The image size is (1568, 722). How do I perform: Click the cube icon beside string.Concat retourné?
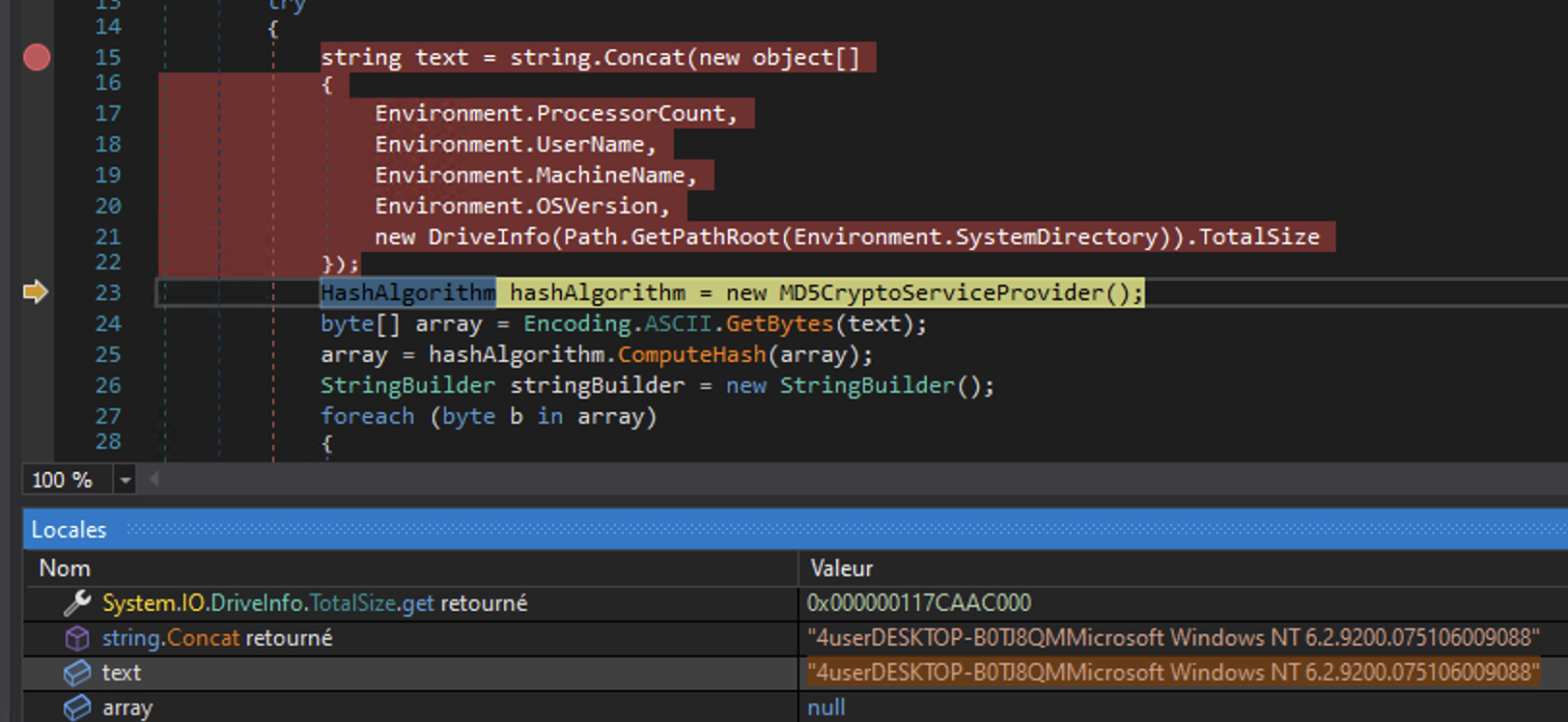click(77, 638)
